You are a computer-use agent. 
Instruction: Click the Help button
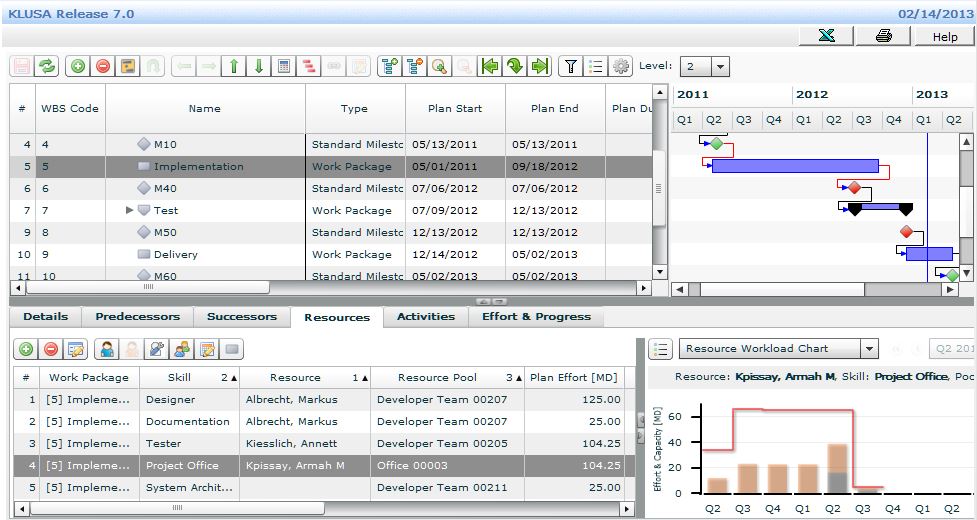coord(945,37)
